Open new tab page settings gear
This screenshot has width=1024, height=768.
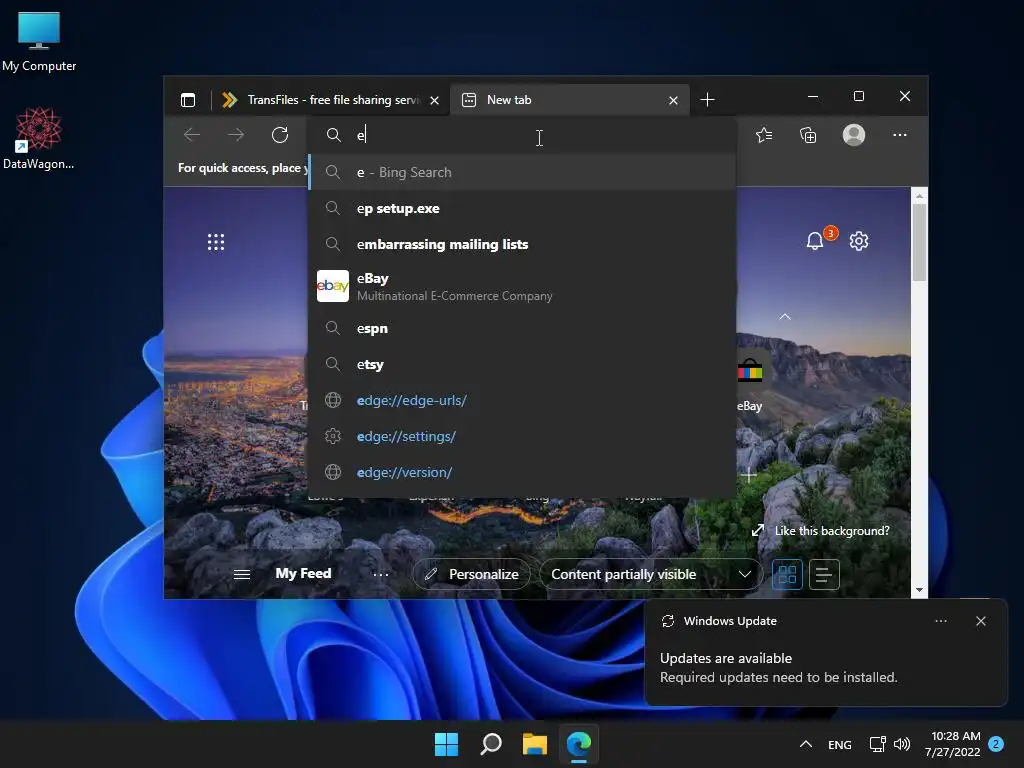tap(859, 241)
